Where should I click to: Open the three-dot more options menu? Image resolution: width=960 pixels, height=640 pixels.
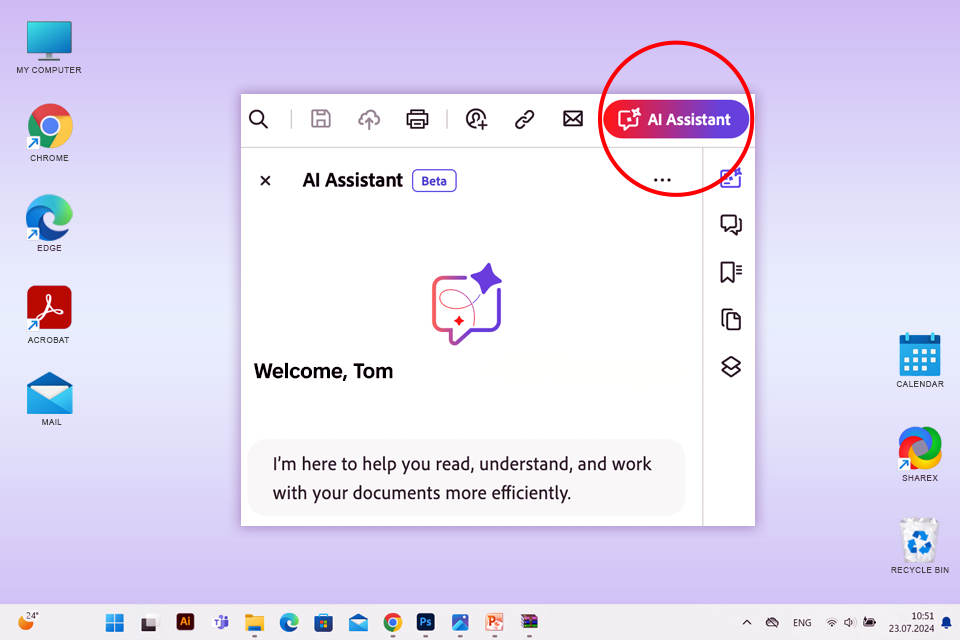point(662,180)
